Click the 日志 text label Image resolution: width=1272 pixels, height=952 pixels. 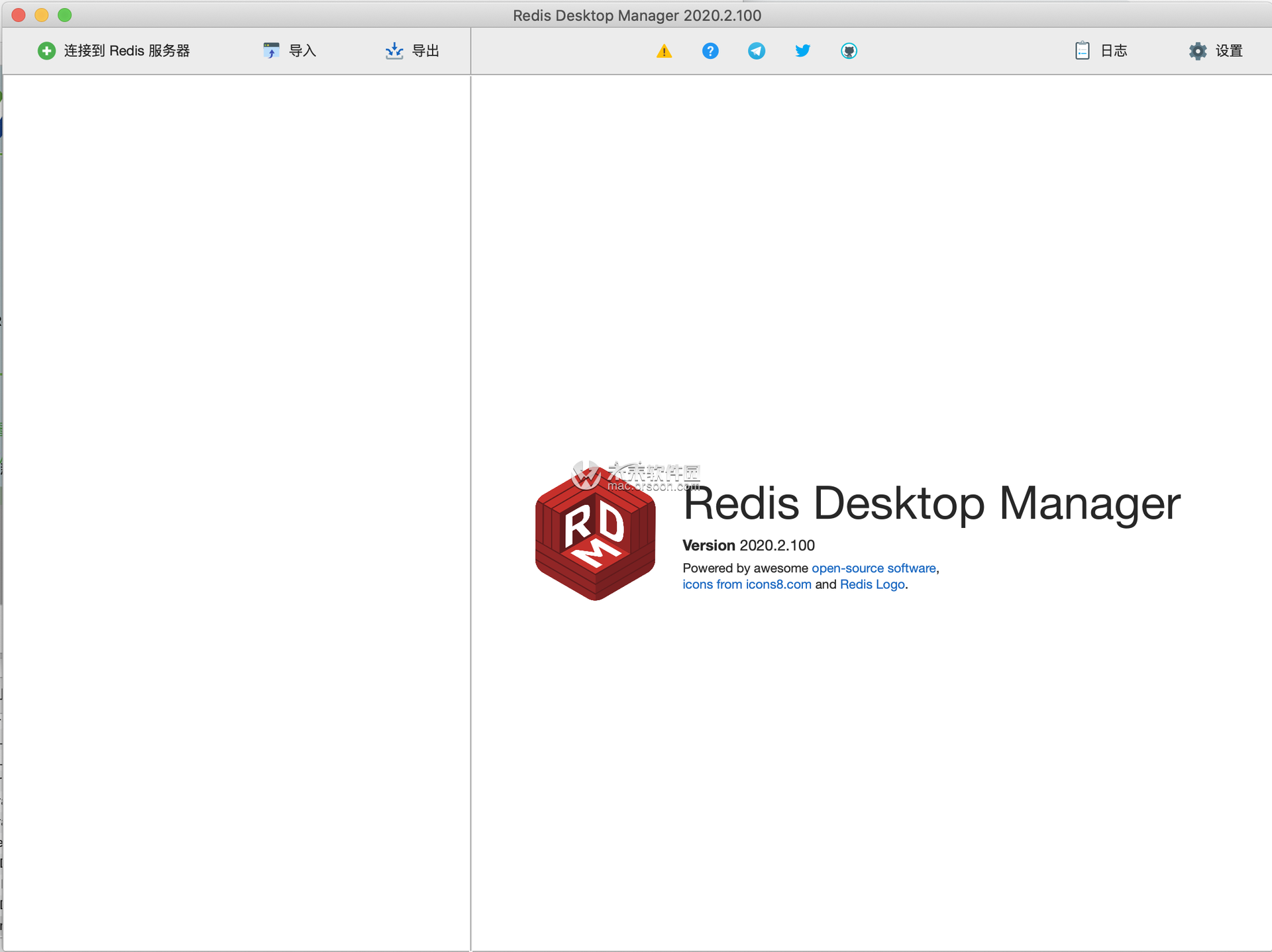(1114, 51)
